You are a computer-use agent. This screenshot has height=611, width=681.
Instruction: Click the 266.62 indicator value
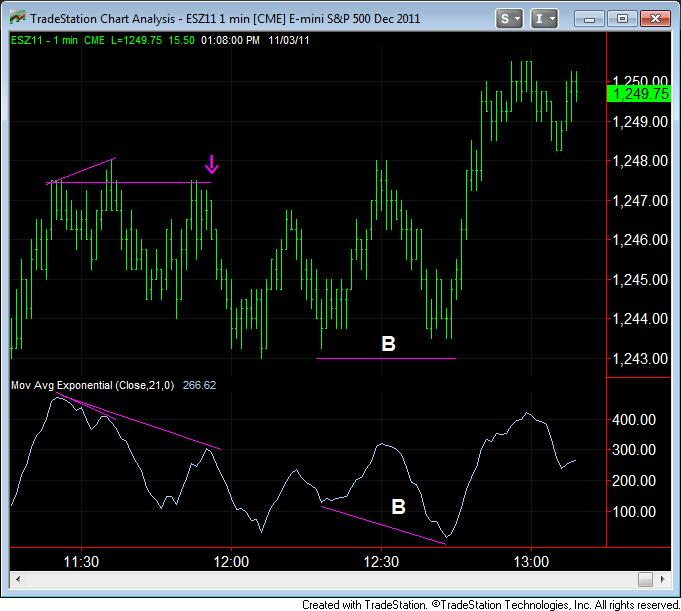click(x=199, y=385)
